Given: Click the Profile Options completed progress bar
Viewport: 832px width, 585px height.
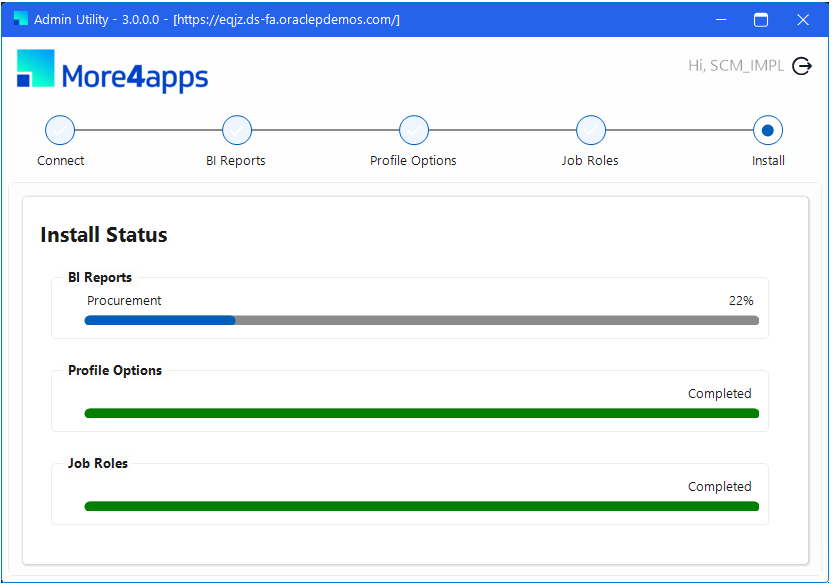Looking at the screenshot, I should [x=422, y=413].
